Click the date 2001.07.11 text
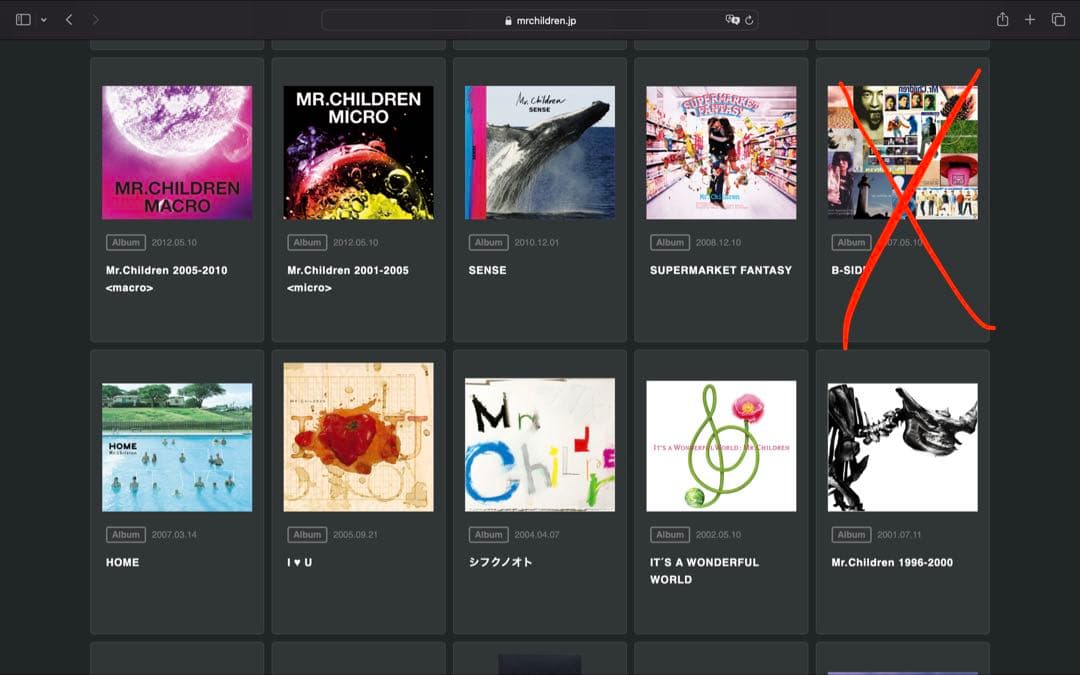The image size is (1080, 675). pos(900,534)
